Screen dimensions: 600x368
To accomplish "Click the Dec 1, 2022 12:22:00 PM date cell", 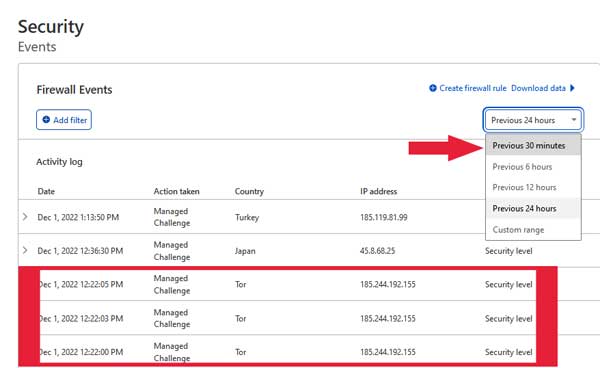I will (81, 352).
